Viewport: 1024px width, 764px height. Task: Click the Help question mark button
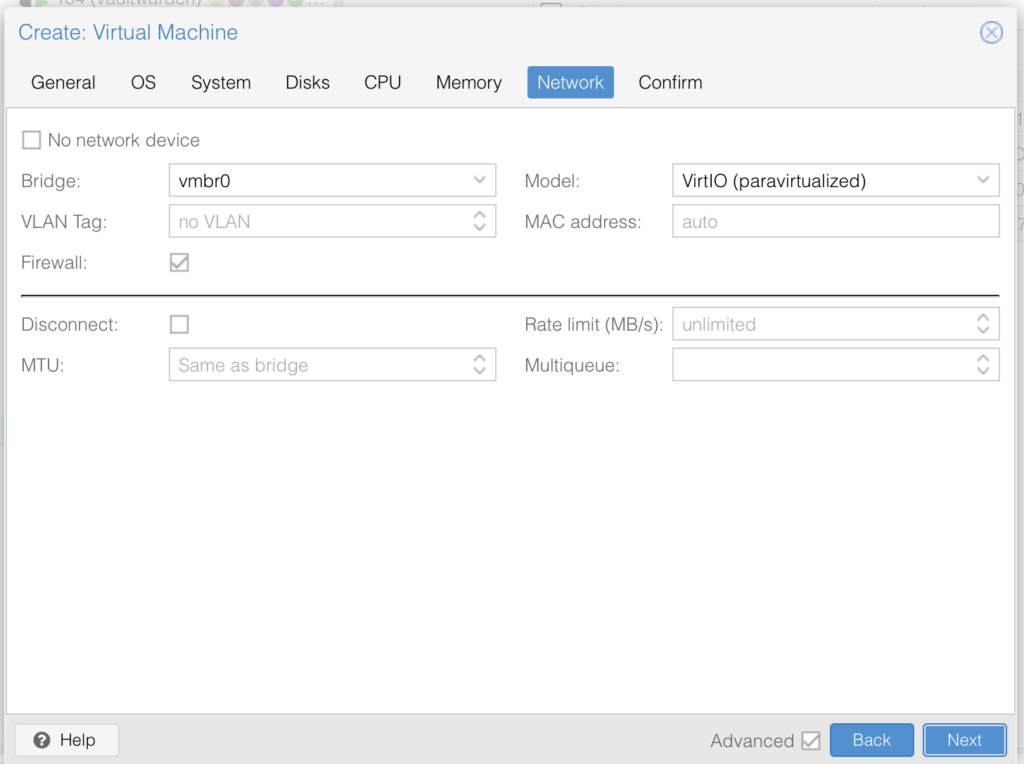[x=66, y=740]
